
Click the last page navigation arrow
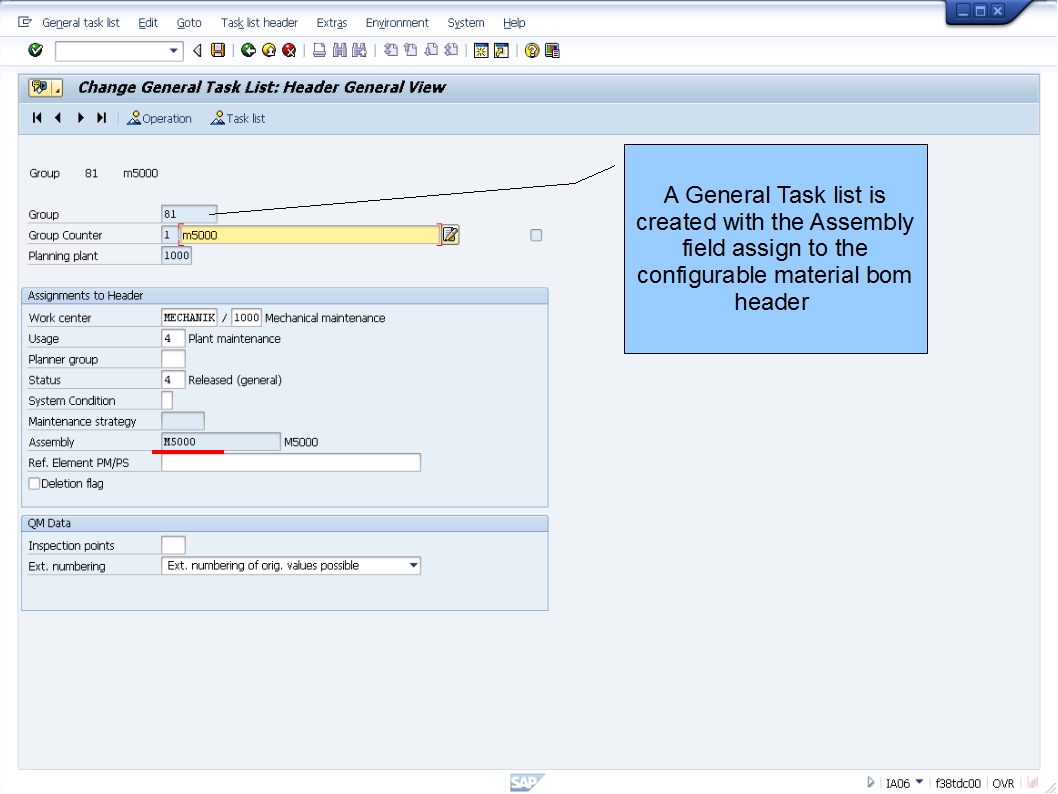pos(100,118)
